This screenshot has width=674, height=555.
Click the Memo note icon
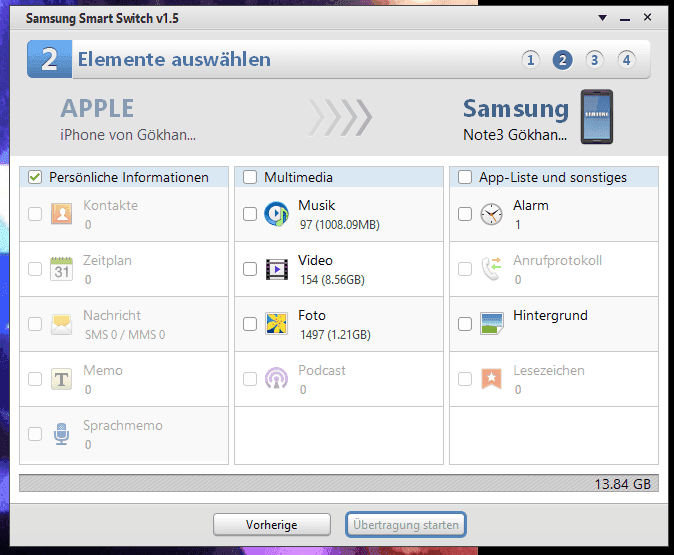(61, 379)
